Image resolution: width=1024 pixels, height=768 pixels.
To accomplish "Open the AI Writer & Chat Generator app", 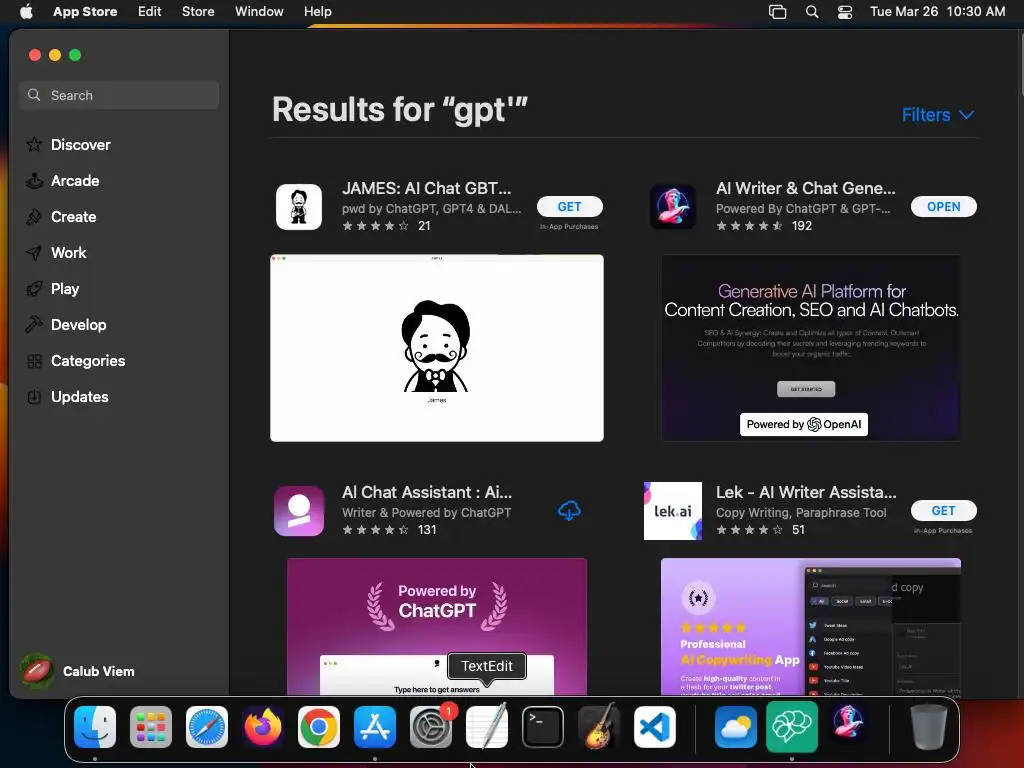I will coord(944,206).
